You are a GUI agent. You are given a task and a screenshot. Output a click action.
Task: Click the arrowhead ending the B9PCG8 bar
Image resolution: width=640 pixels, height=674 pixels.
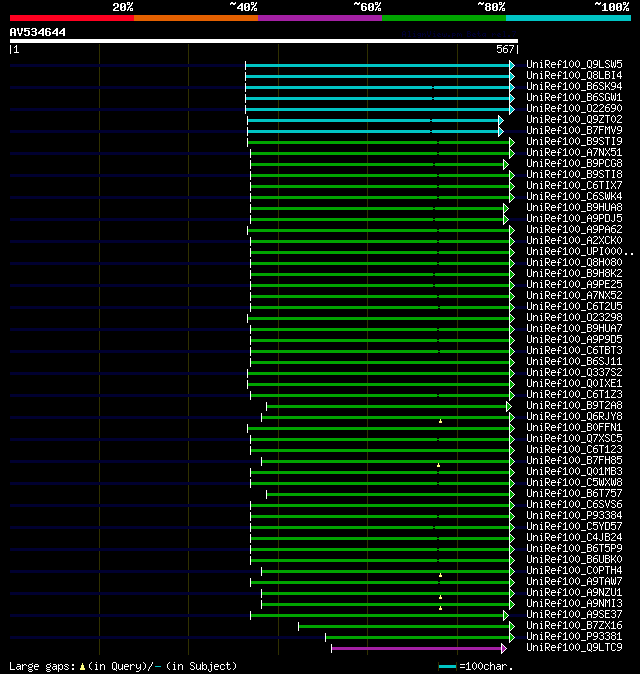(x=506, y=164)
